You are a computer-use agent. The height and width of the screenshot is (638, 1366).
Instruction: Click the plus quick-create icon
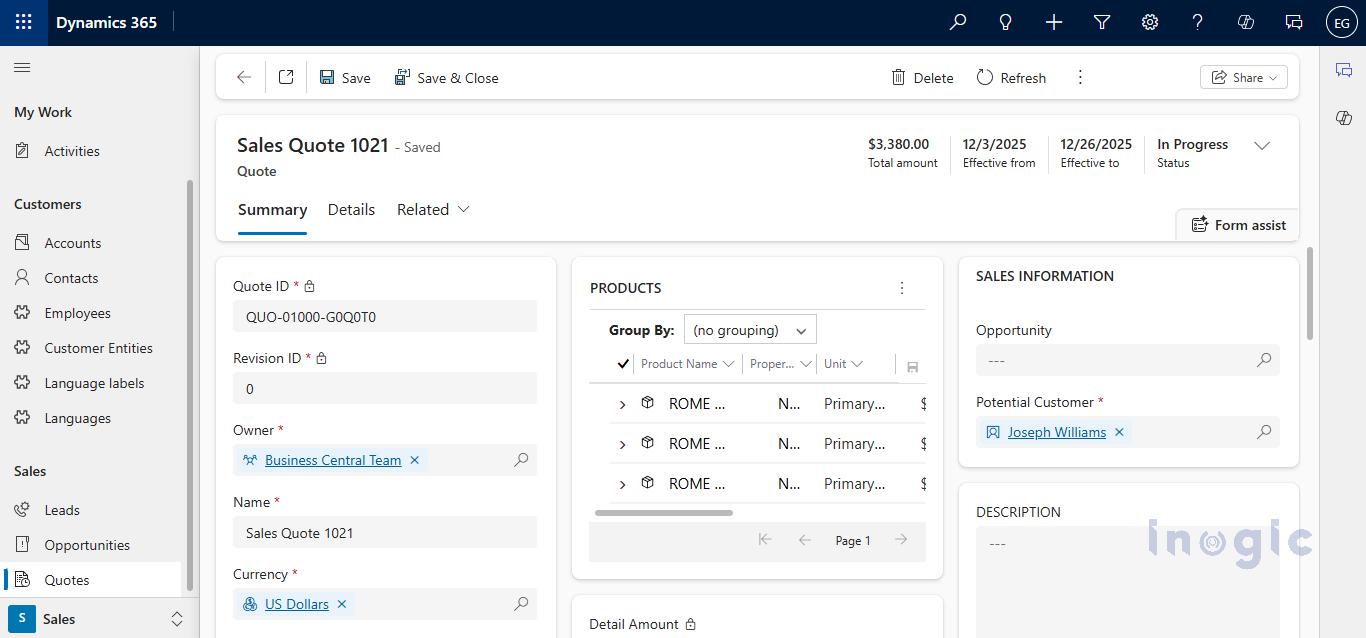pos(1054,22)
